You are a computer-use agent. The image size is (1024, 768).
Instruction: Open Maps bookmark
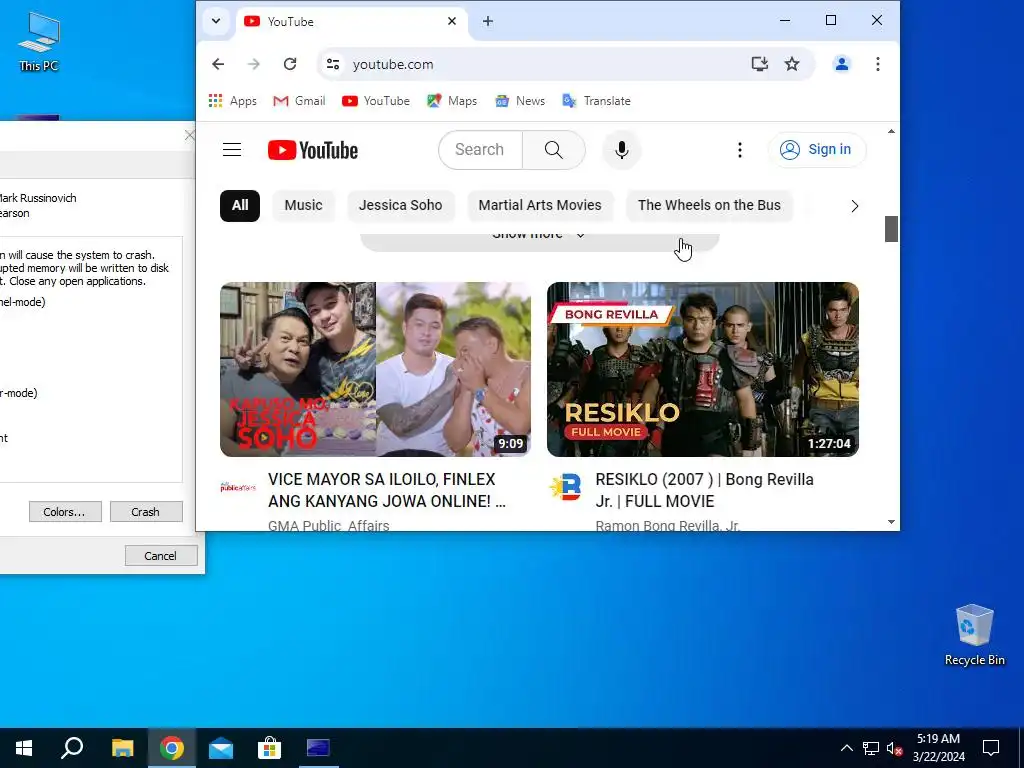452,101
